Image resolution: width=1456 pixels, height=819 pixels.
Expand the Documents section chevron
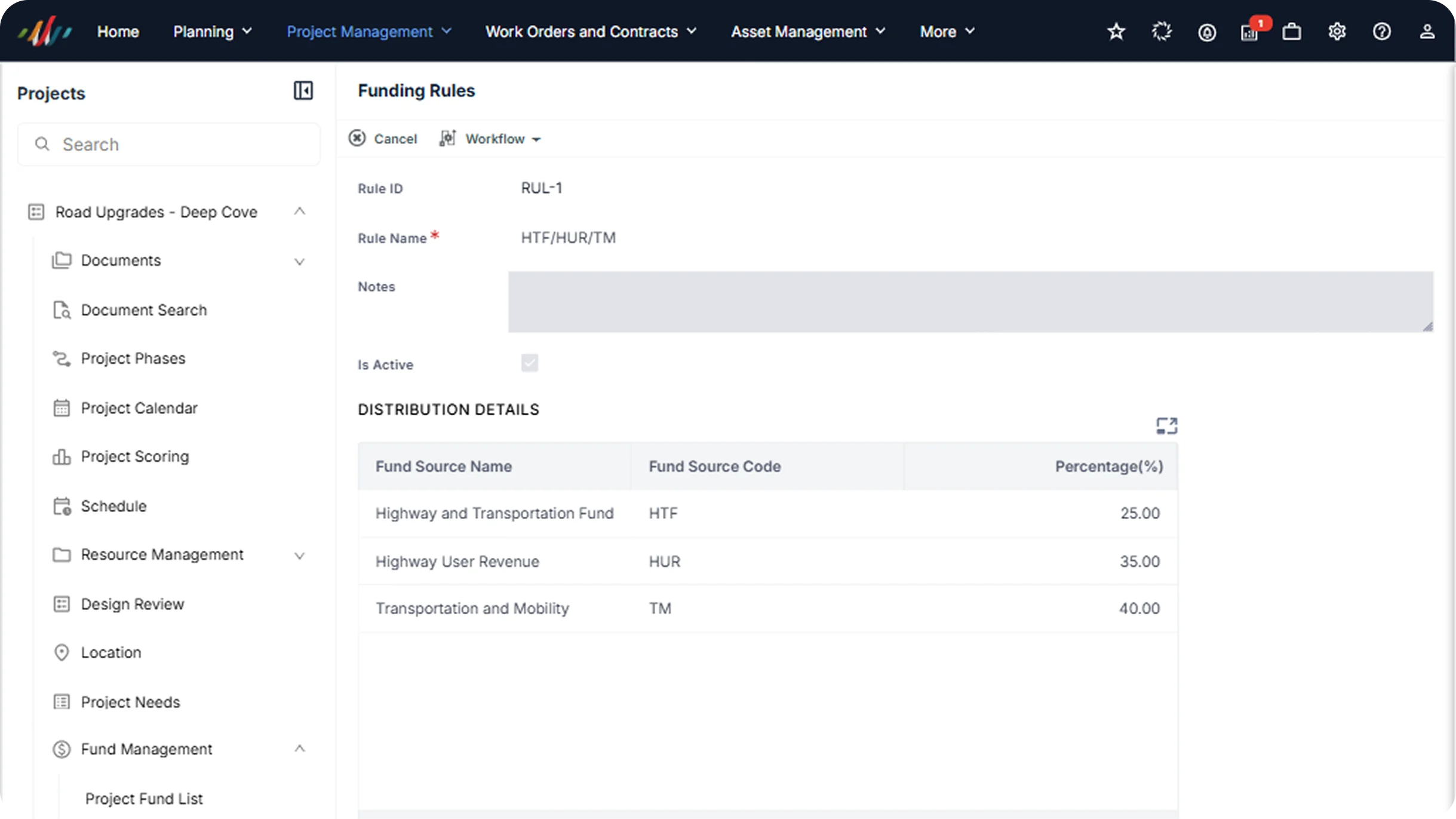300,262
